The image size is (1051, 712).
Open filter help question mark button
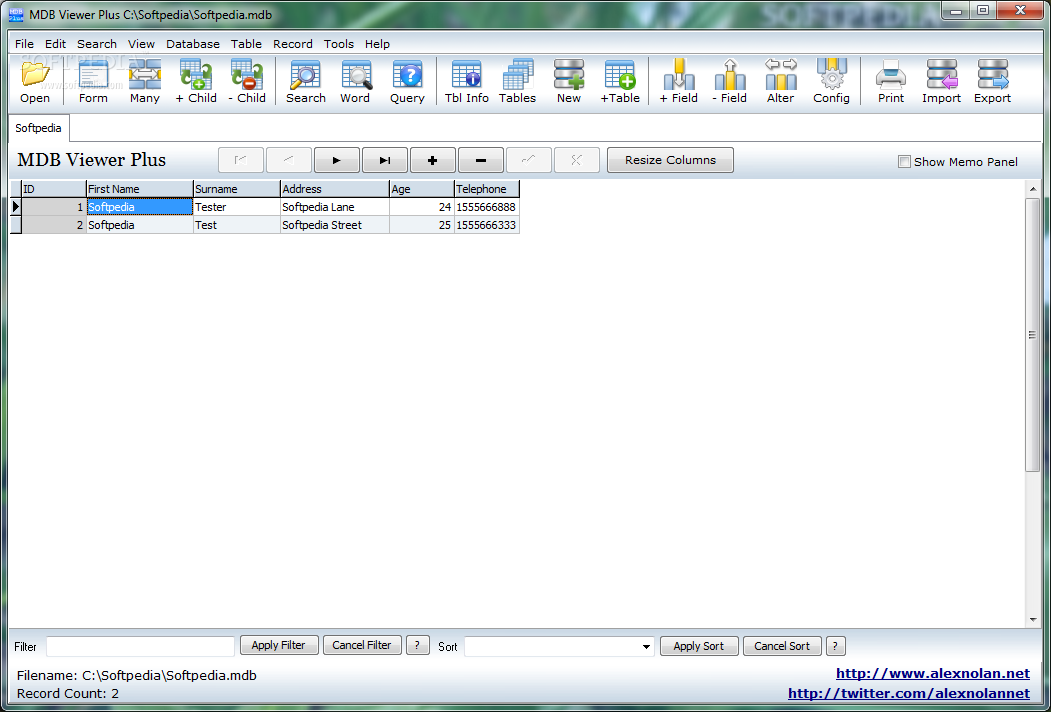pyautogui.click(x=418, y=646)
